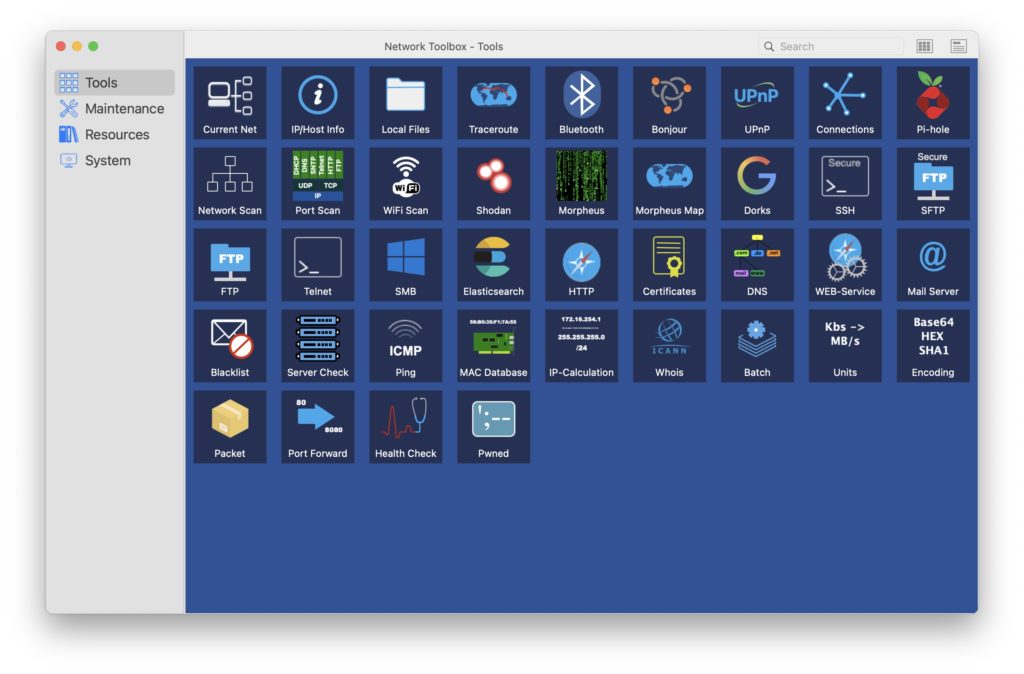Screen dimensions: 1024x674
Task: Start the SSH secure terminal tool
Action: pyautogui.click(x=845, y=184)
